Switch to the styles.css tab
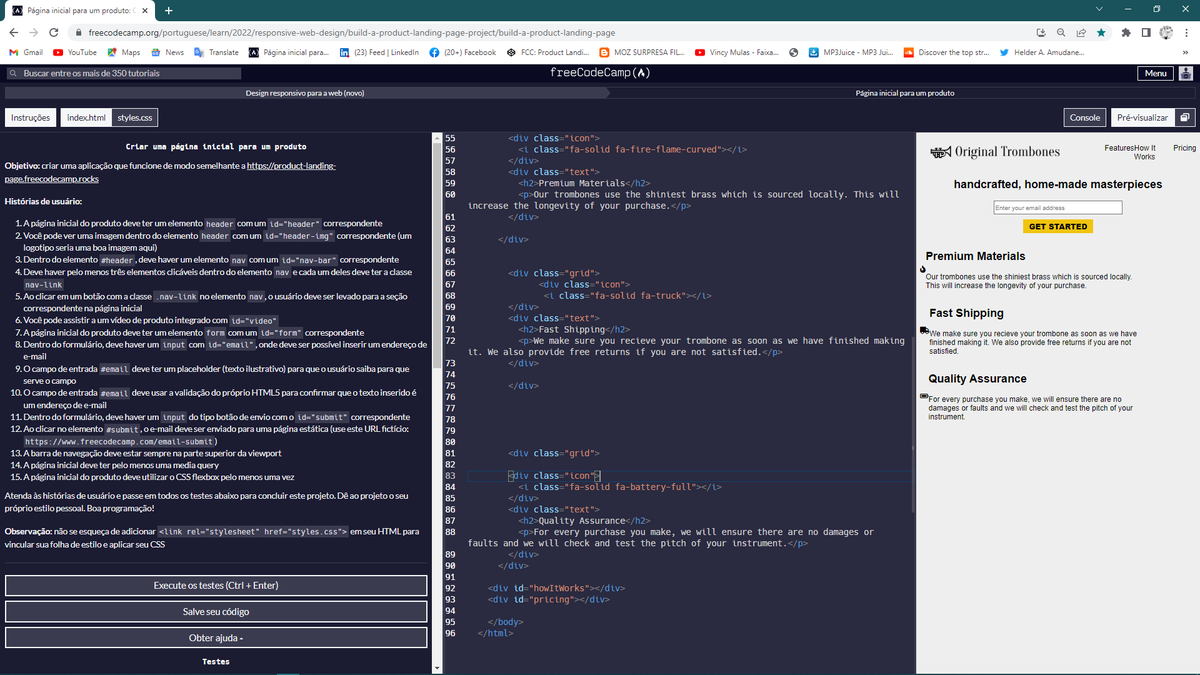Screen dimensions: 1200x675 click(x=135, y=117)
